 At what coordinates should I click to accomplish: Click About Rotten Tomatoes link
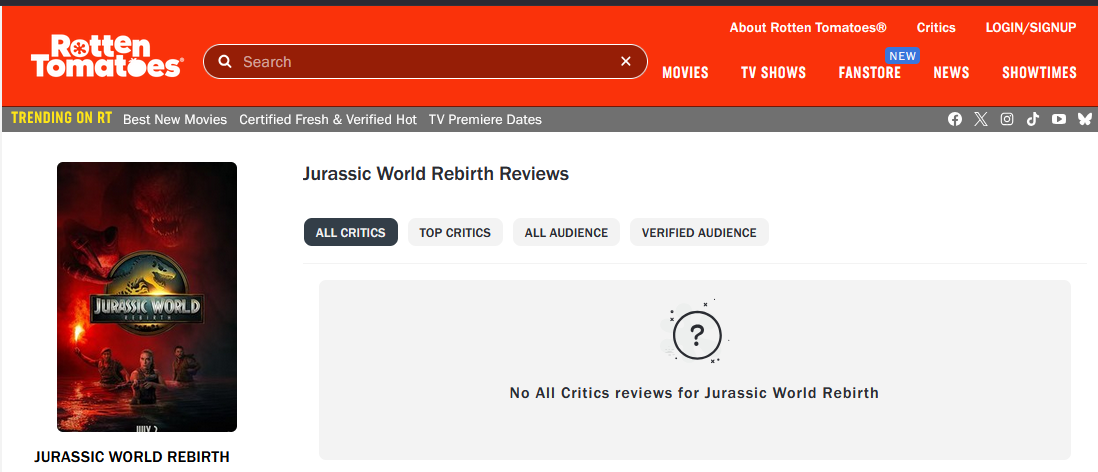click(808, 27)
